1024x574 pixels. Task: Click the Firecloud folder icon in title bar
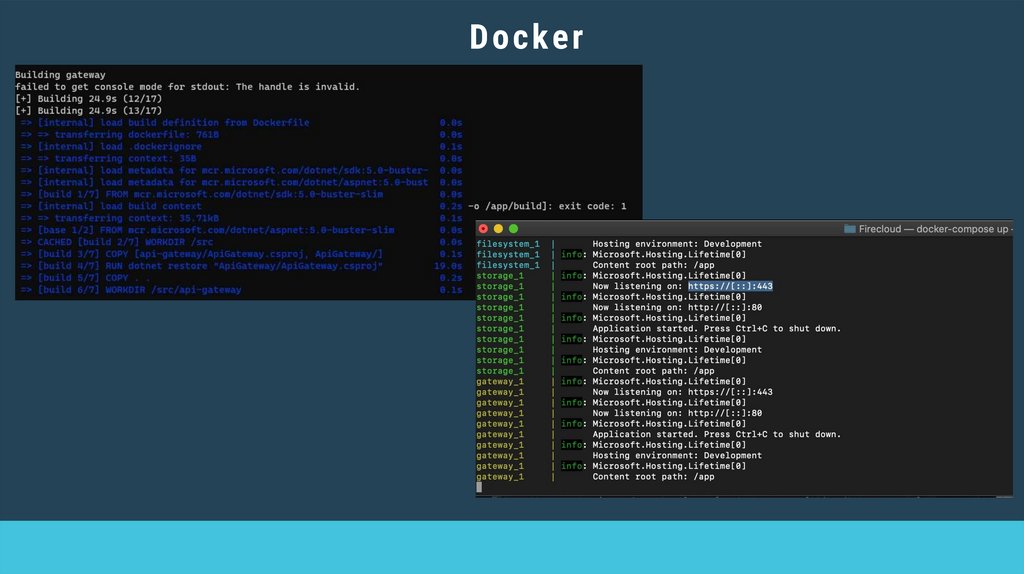coord(850,229)
